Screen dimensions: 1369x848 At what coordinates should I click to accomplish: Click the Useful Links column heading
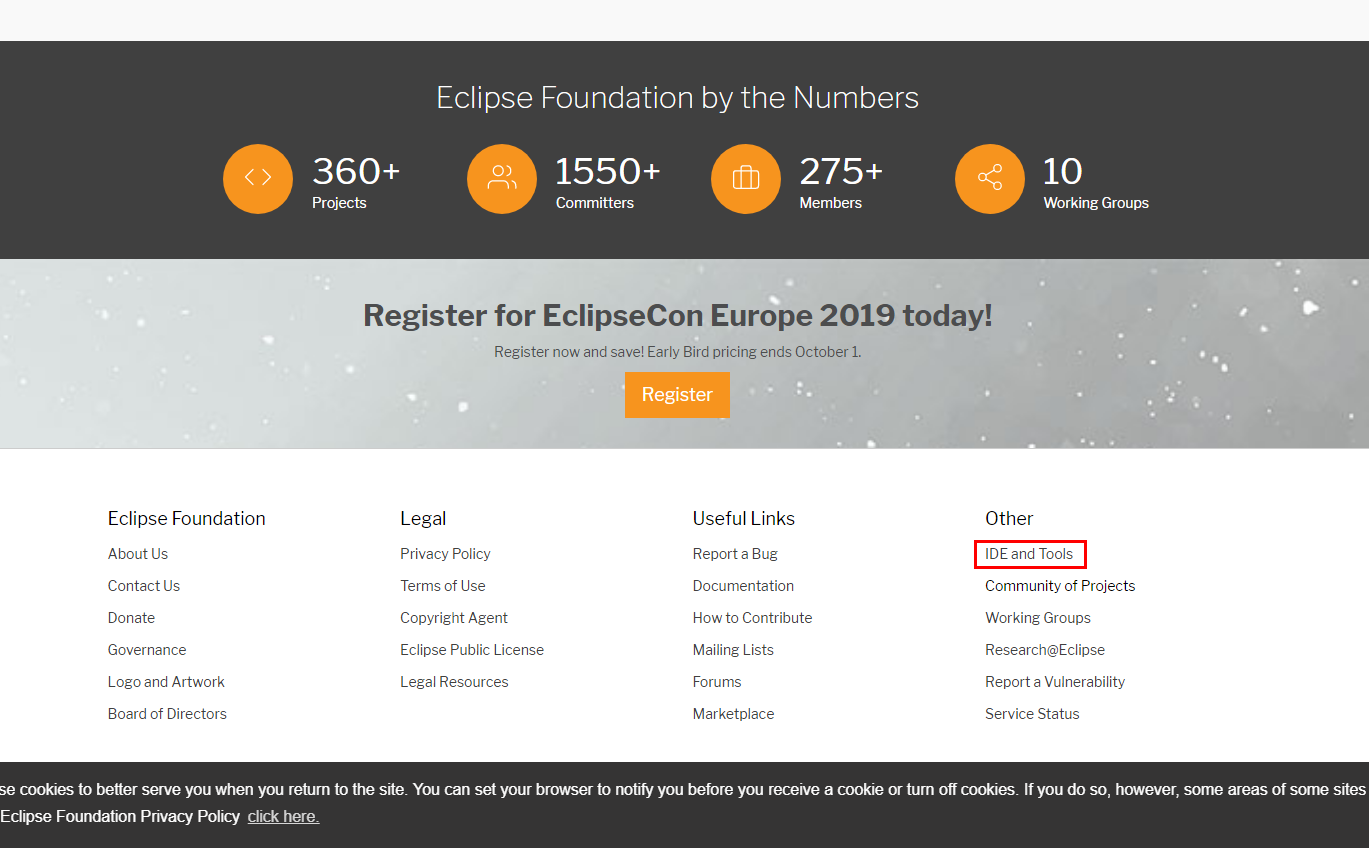point(744,518)
